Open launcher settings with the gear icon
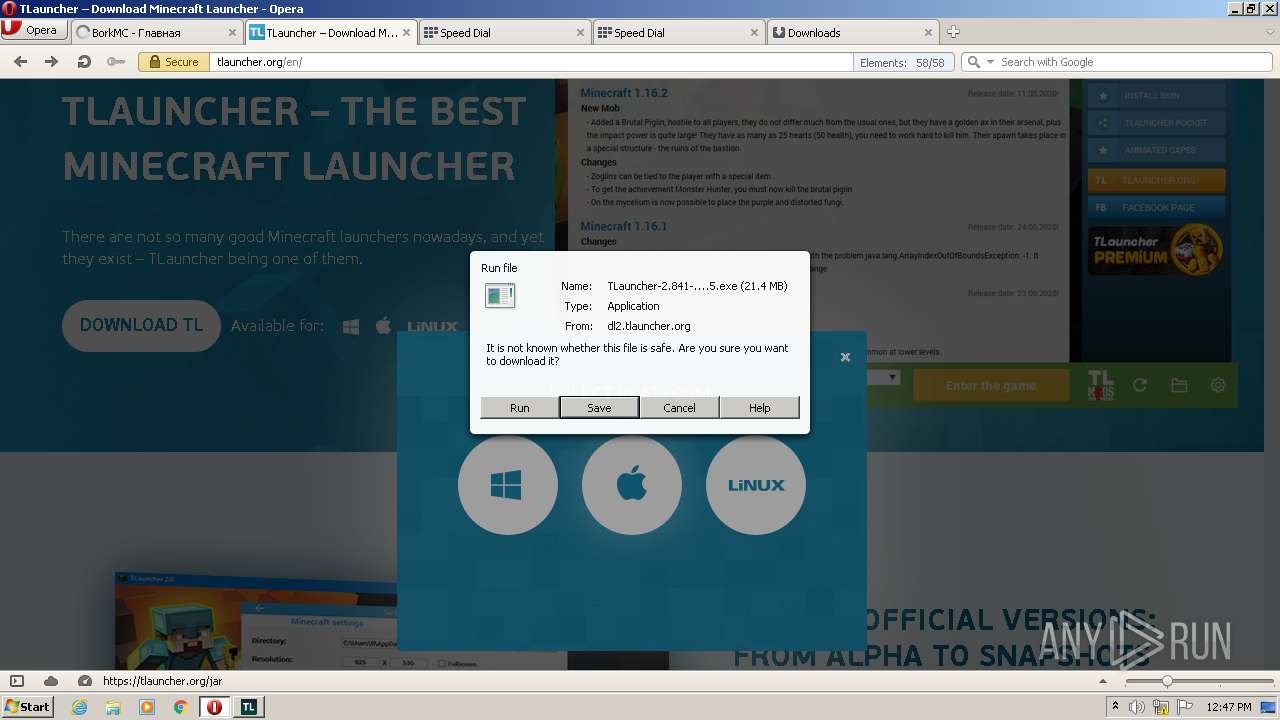This screenshot has width=1280, height=720. (x=1218, y=385)
